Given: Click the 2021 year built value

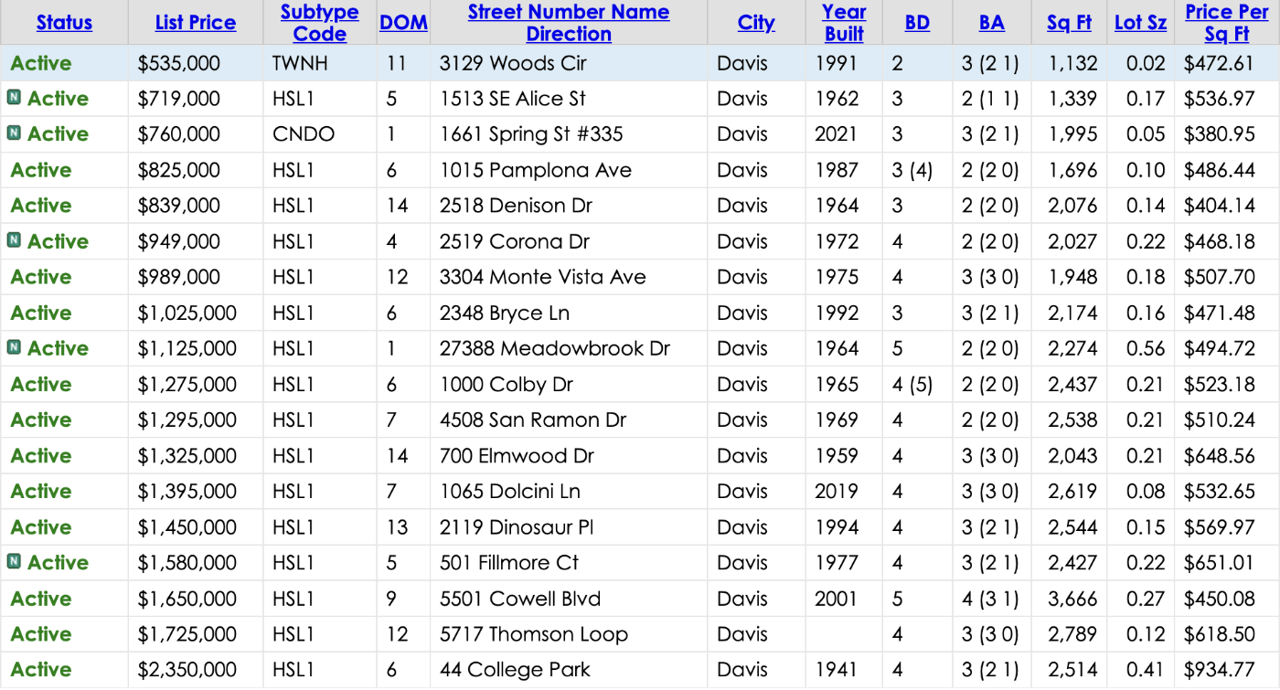Looking at the screenshot, I should 836,134.
